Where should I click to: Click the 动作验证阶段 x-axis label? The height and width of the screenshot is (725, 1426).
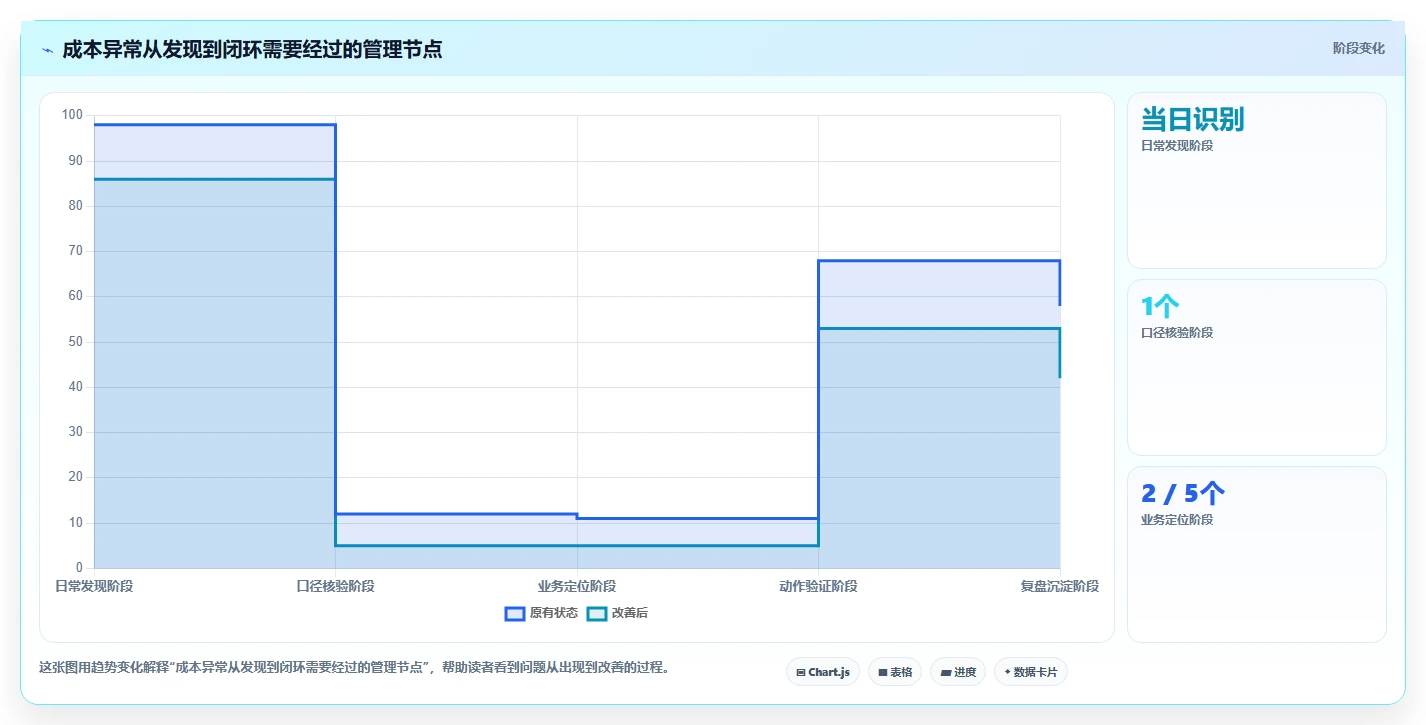pos(818,586)
